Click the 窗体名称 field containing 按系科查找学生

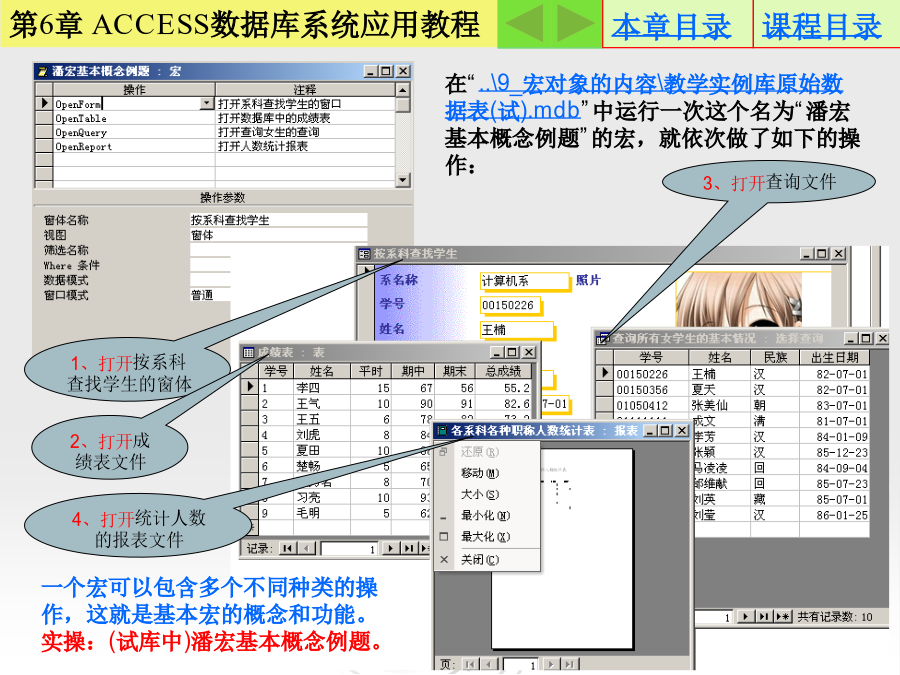[278, 220]
